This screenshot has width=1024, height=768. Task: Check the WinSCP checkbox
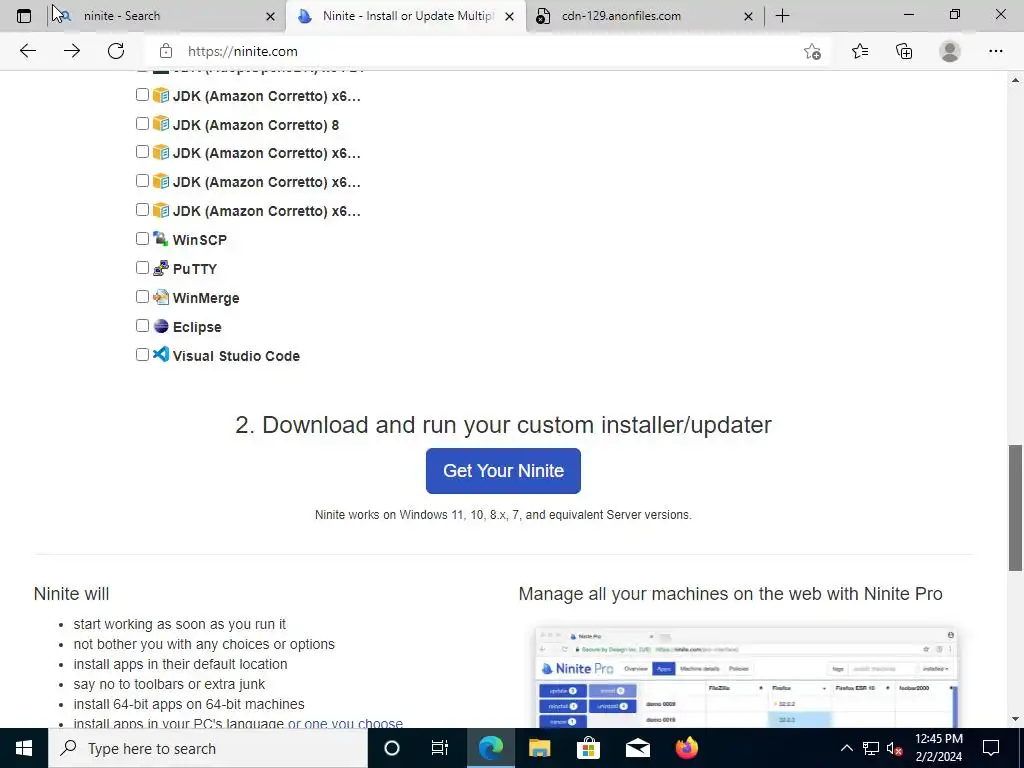click(142, 238)
